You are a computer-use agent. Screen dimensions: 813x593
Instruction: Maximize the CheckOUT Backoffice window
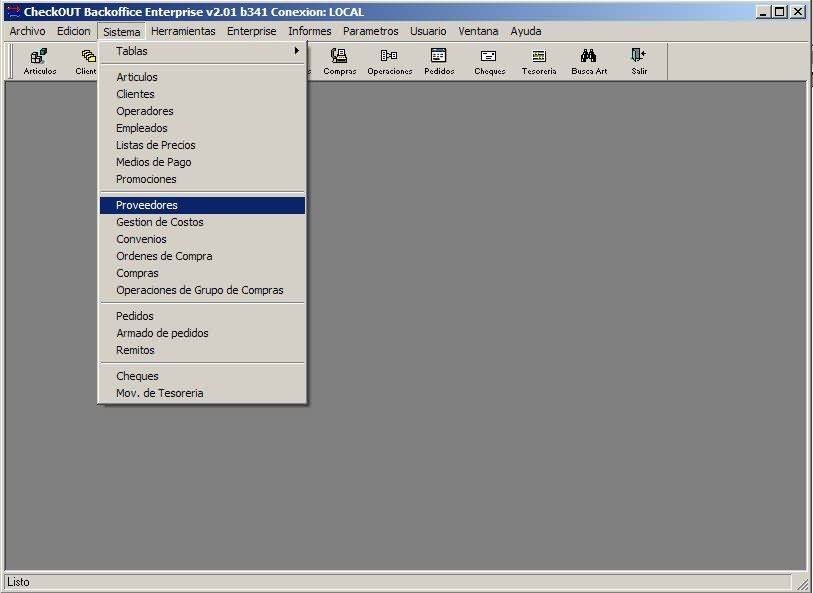tap(779, 12)
